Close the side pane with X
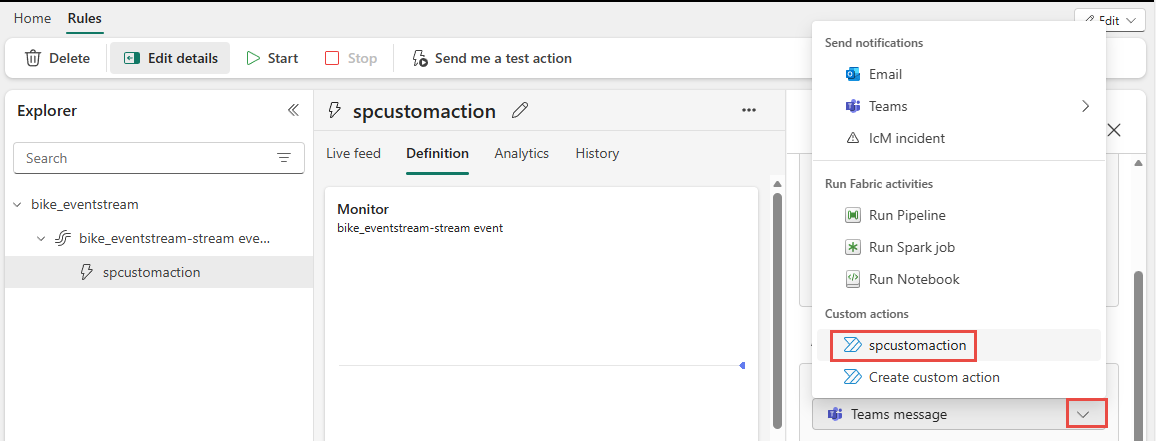Image resolution: width=1156 pixels, height=441 pixels. [x=1114, y=130]
